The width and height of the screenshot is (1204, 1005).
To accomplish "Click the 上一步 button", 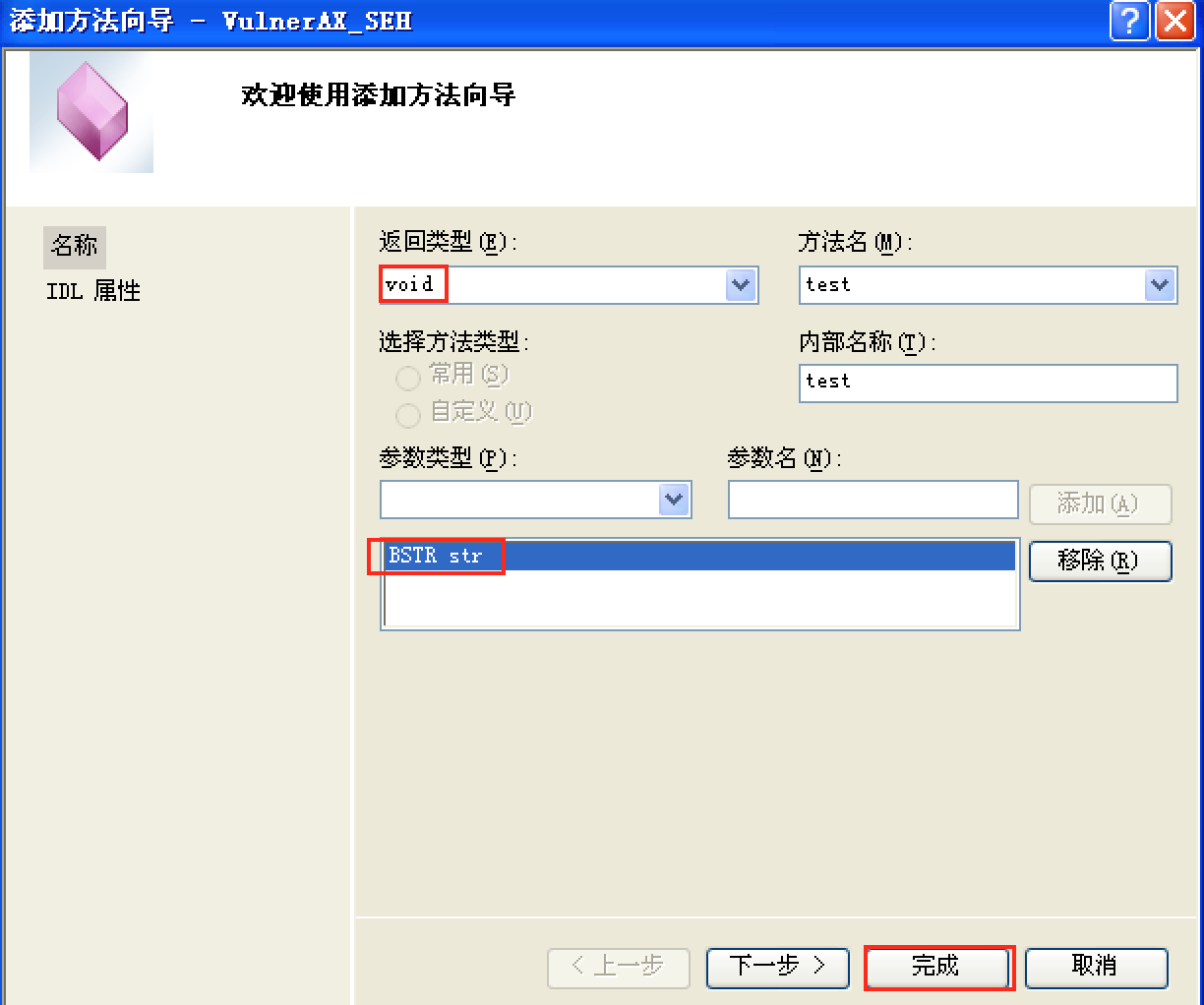I will pyautogui.click(x=619, y=968).
